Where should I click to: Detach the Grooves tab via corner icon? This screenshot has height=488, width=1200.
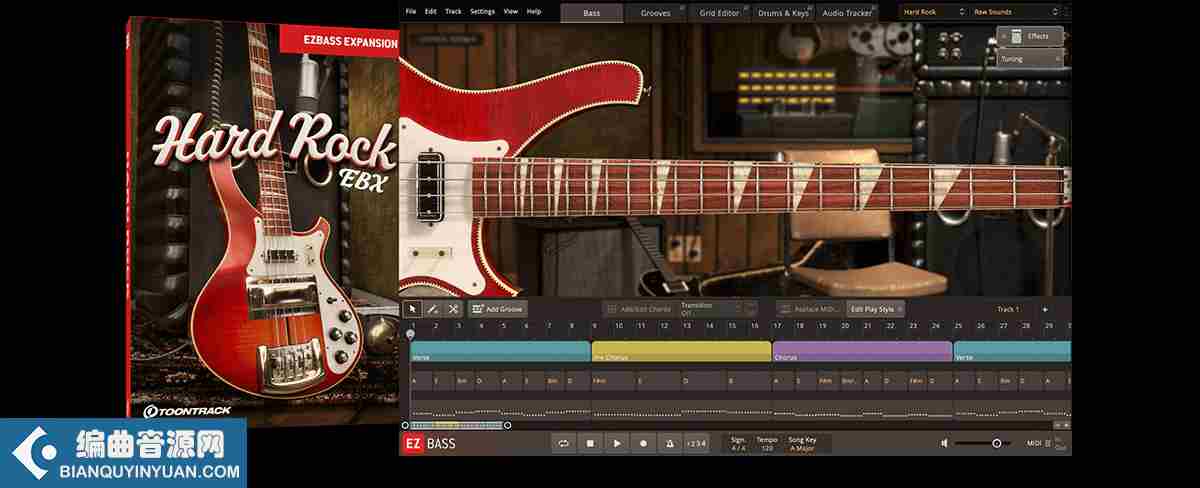click(x=682, y=8)
